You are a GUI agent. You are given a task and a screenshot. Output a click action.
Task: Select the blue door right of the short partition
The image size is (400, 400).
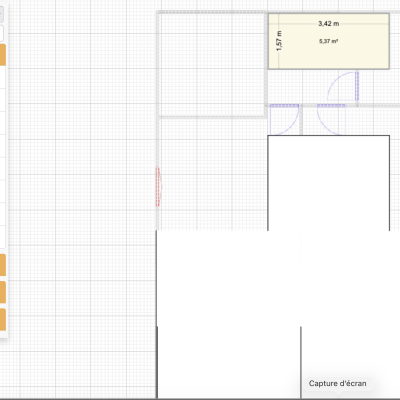[331, 119]
